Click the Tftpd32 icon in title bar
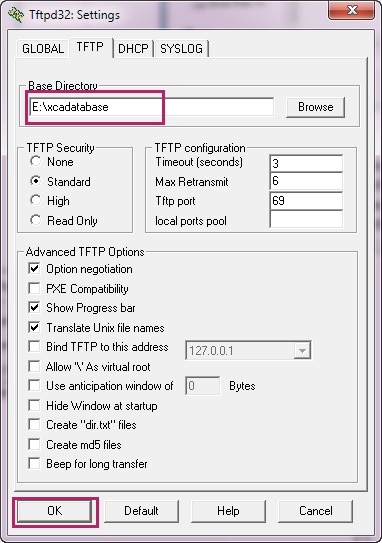382x543 pixels. pyautogui.click(x=16, y=15)
